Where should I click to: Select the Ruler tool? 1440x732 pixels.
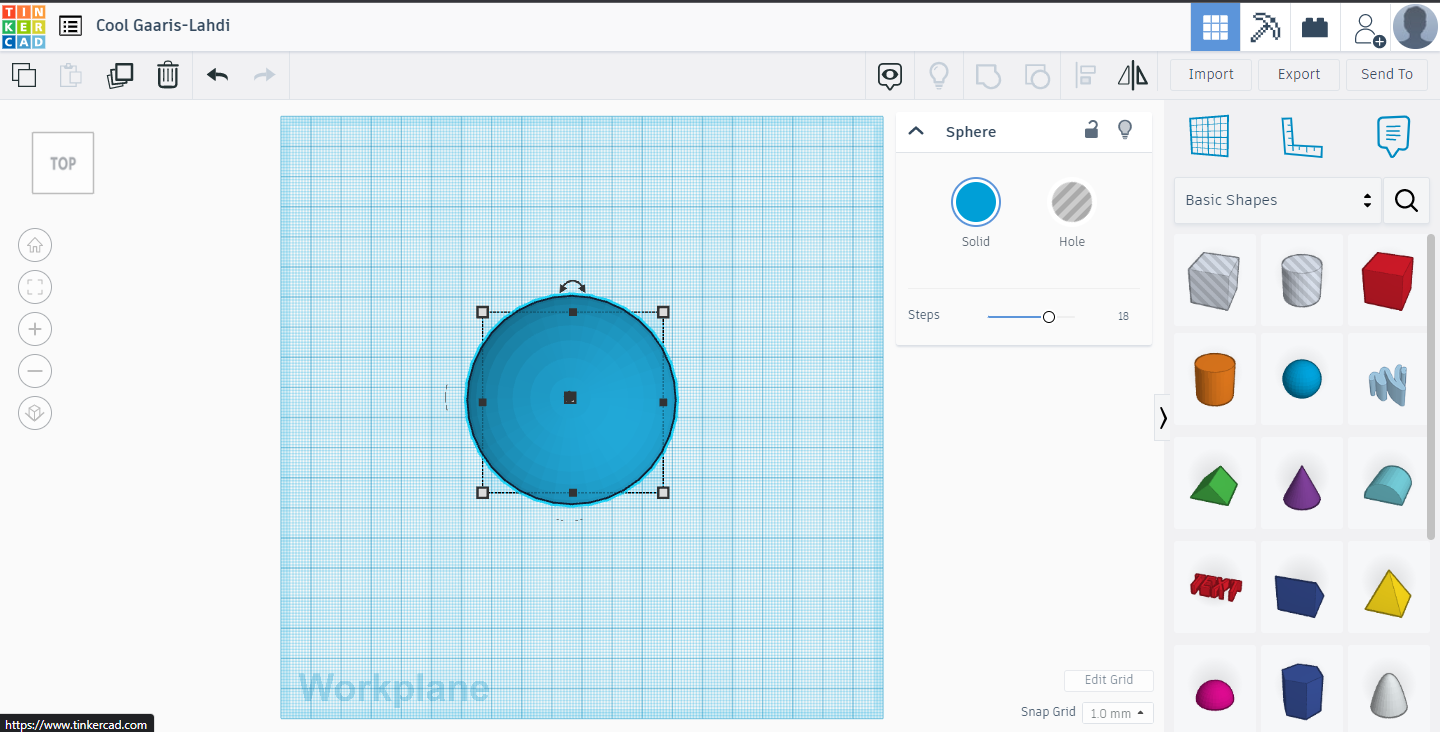1302,136
